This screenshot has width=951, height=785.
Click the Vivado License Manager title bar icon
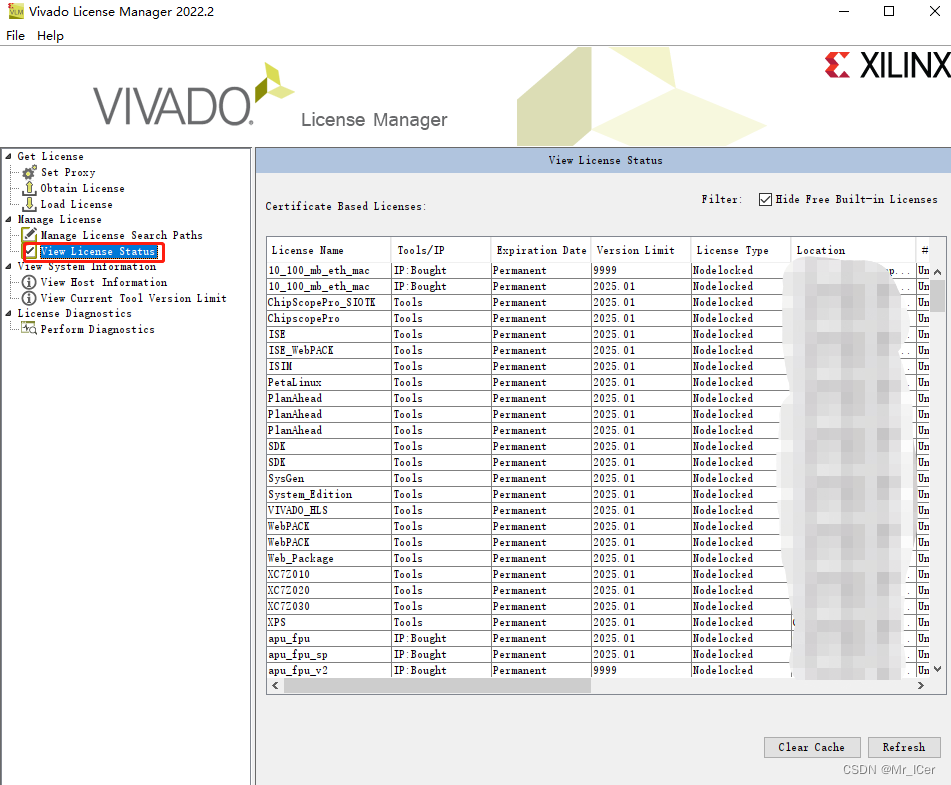coord(16,11)
